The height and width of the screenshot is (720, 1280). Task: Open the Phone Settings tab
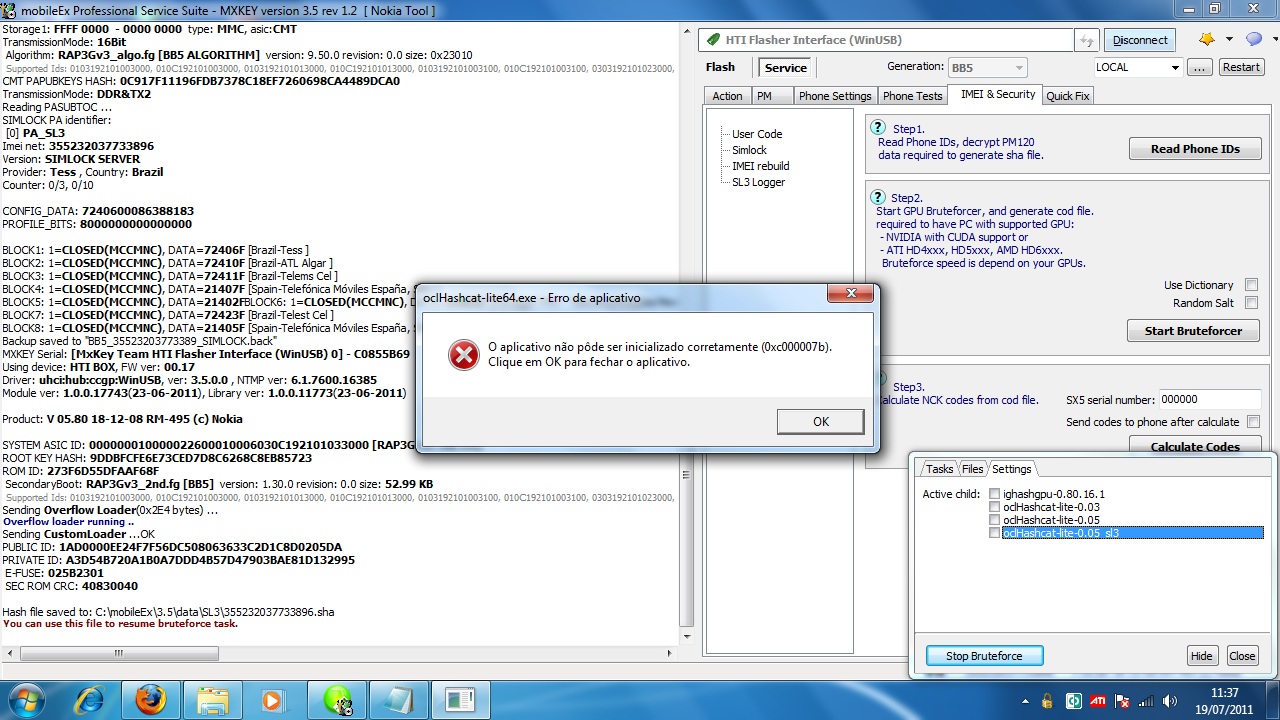point(835,96)
